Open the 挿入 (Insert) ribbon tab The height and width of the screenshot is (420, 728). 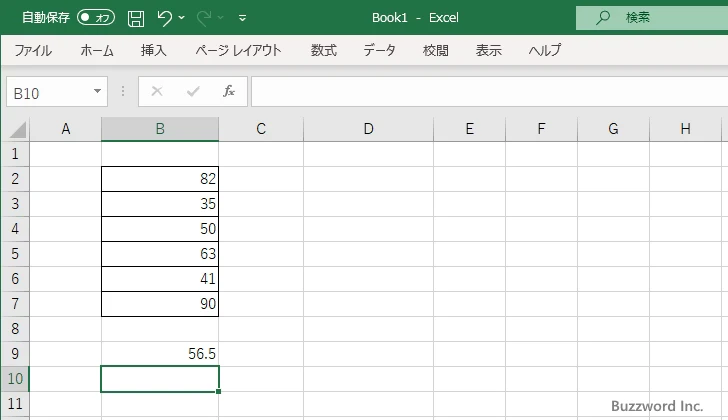click(x=153, y=50)
